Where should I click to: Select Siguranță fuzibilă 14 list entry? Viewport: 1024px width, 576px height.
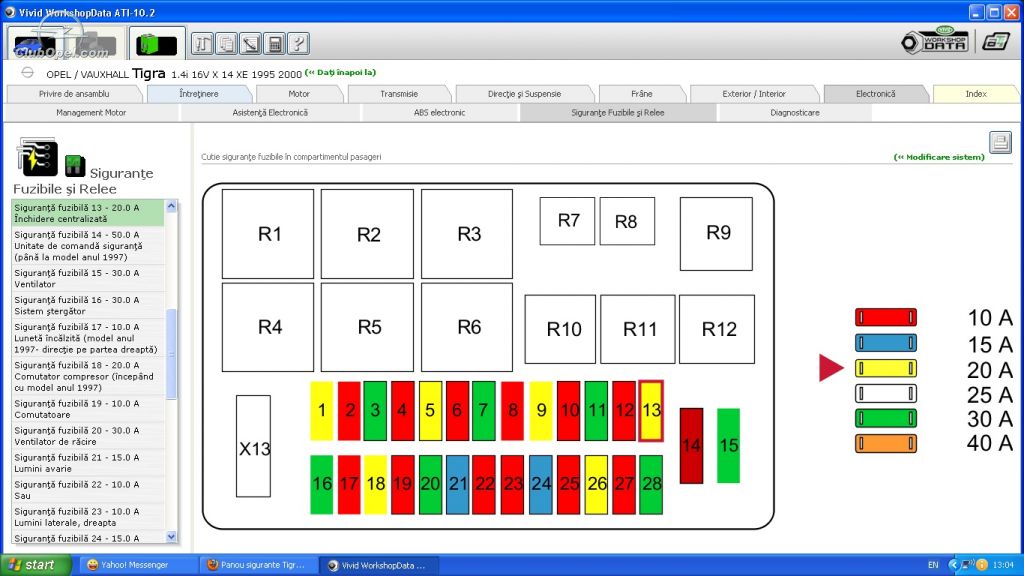88,246
